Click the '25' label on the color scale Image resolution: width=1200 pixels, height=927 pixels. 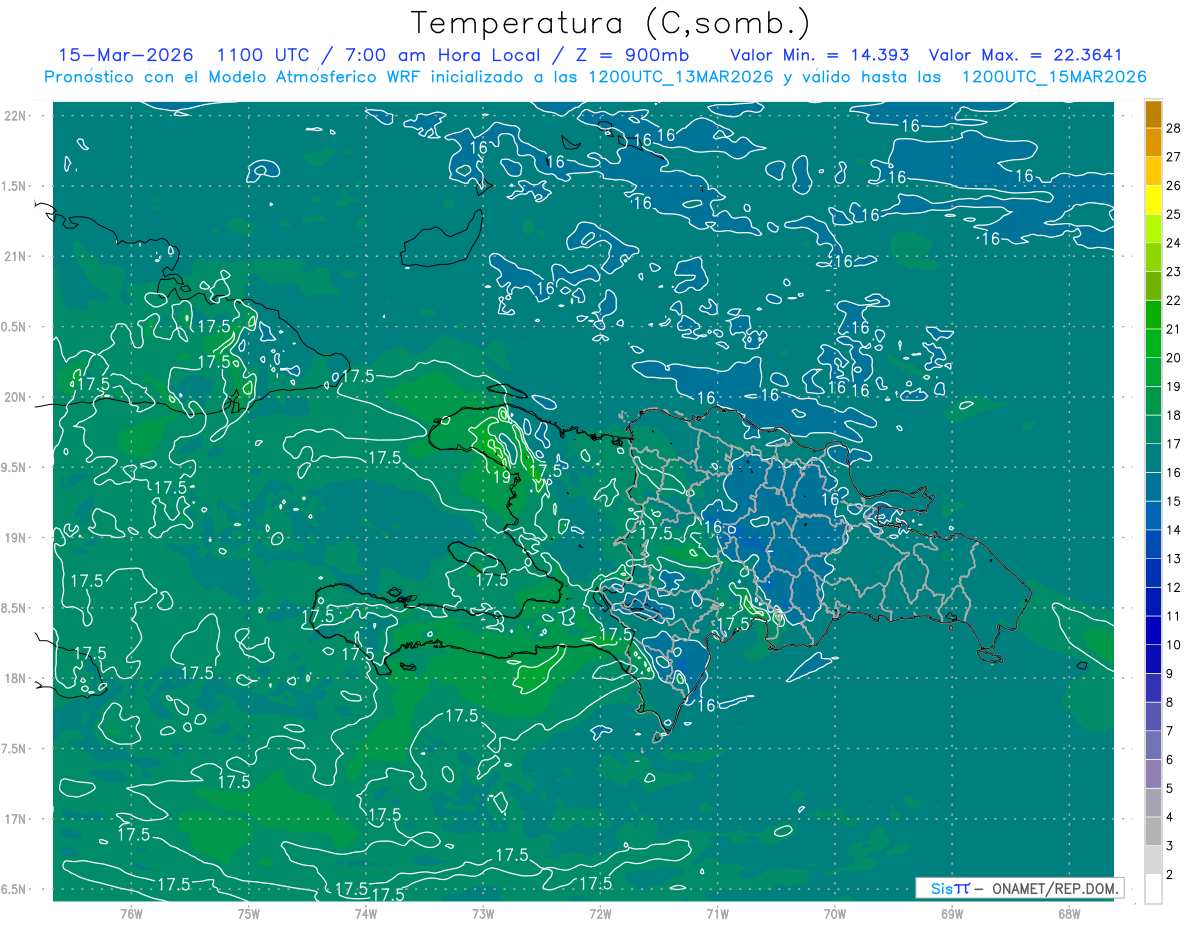(x=1174, y=214)
